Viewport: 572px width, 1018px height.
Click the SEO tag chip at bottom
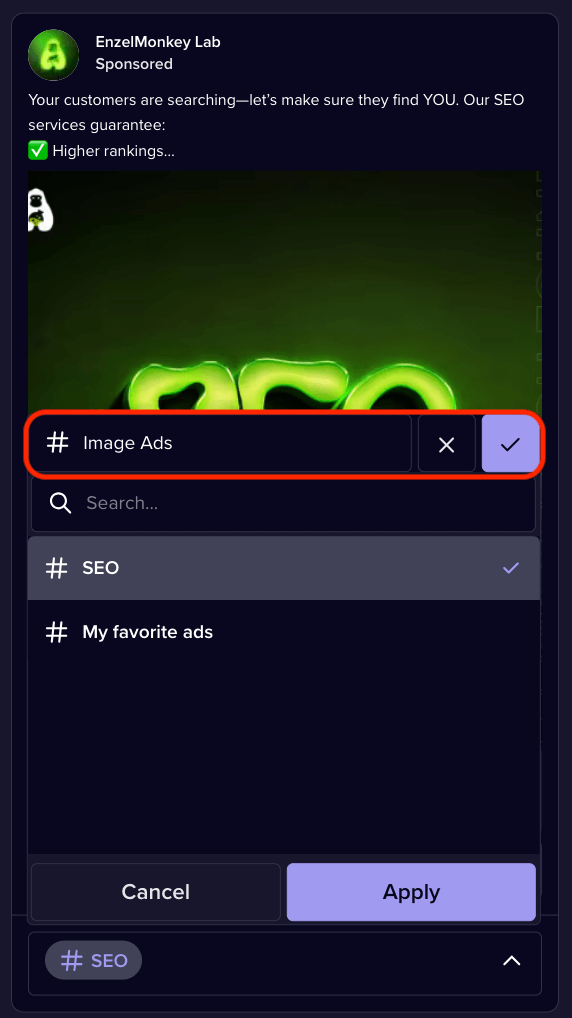pyautogui.click(x=93, y=960)
